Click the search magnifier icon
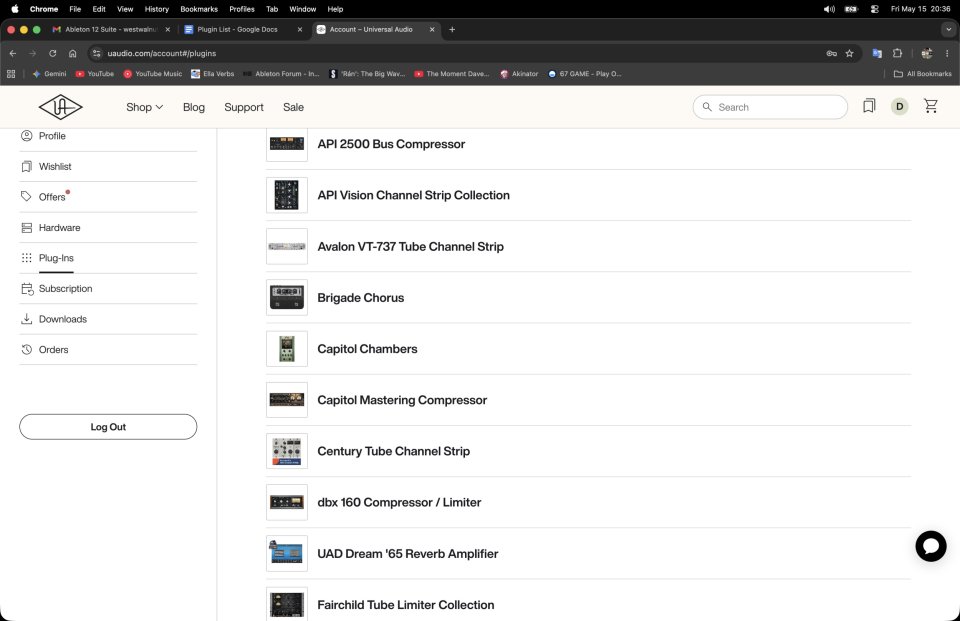The image size is (960, 621). (x=707, y=107)
